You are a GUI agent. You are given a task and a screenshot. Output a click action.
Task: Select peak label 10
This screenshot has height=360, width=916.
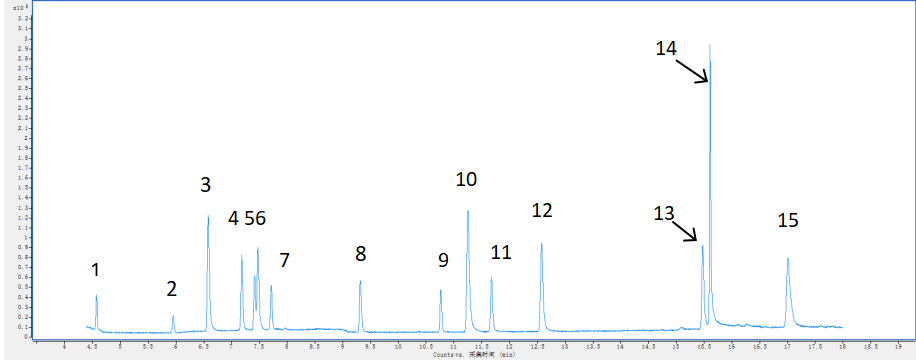466,179
